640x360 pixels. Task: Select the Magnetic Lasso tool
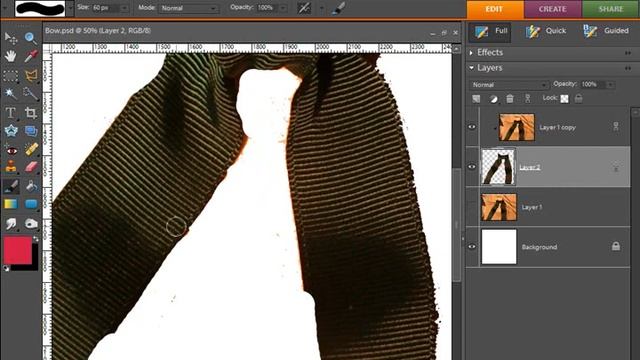(31, 76)
